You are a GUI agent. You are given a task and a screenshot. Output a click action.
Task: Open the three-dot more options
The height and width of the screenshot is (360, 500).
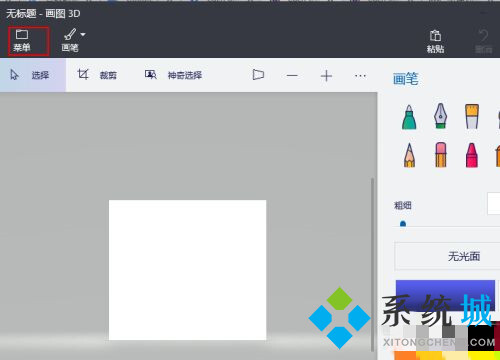tap(360, 76)
